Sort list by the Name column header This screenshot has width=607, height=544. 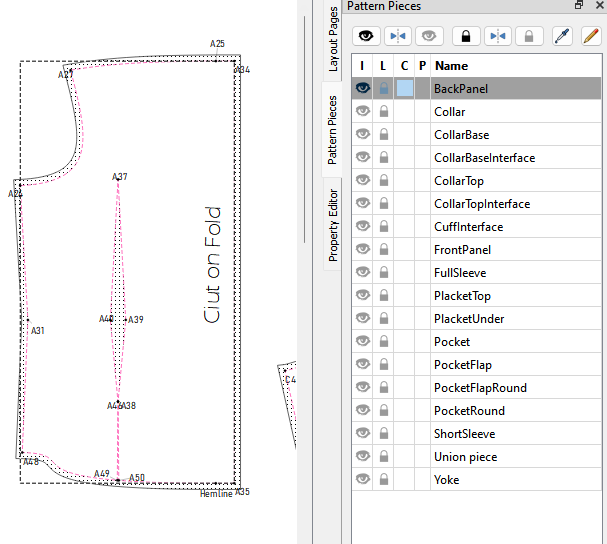(x=451, y=66)
